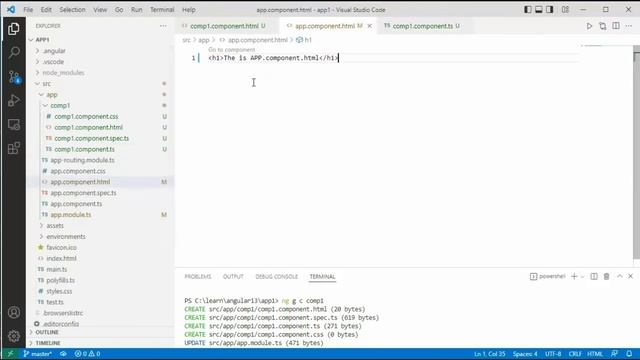Kill terminal with the trash icon
Screen dimensions: 640x360
(x=607, y=276)
